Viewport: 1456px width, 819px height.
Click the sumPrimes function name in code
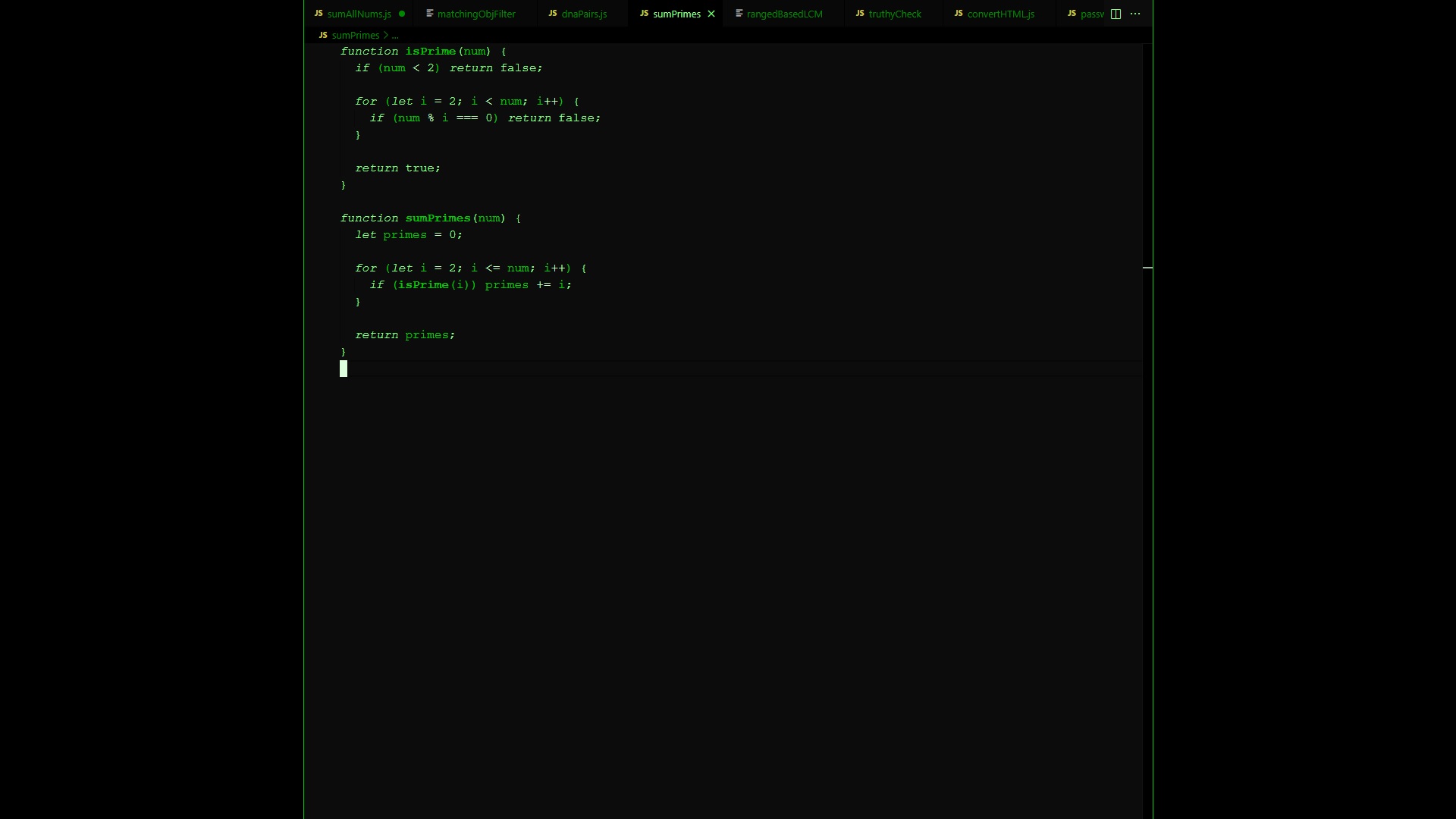[x=438, y=218]
